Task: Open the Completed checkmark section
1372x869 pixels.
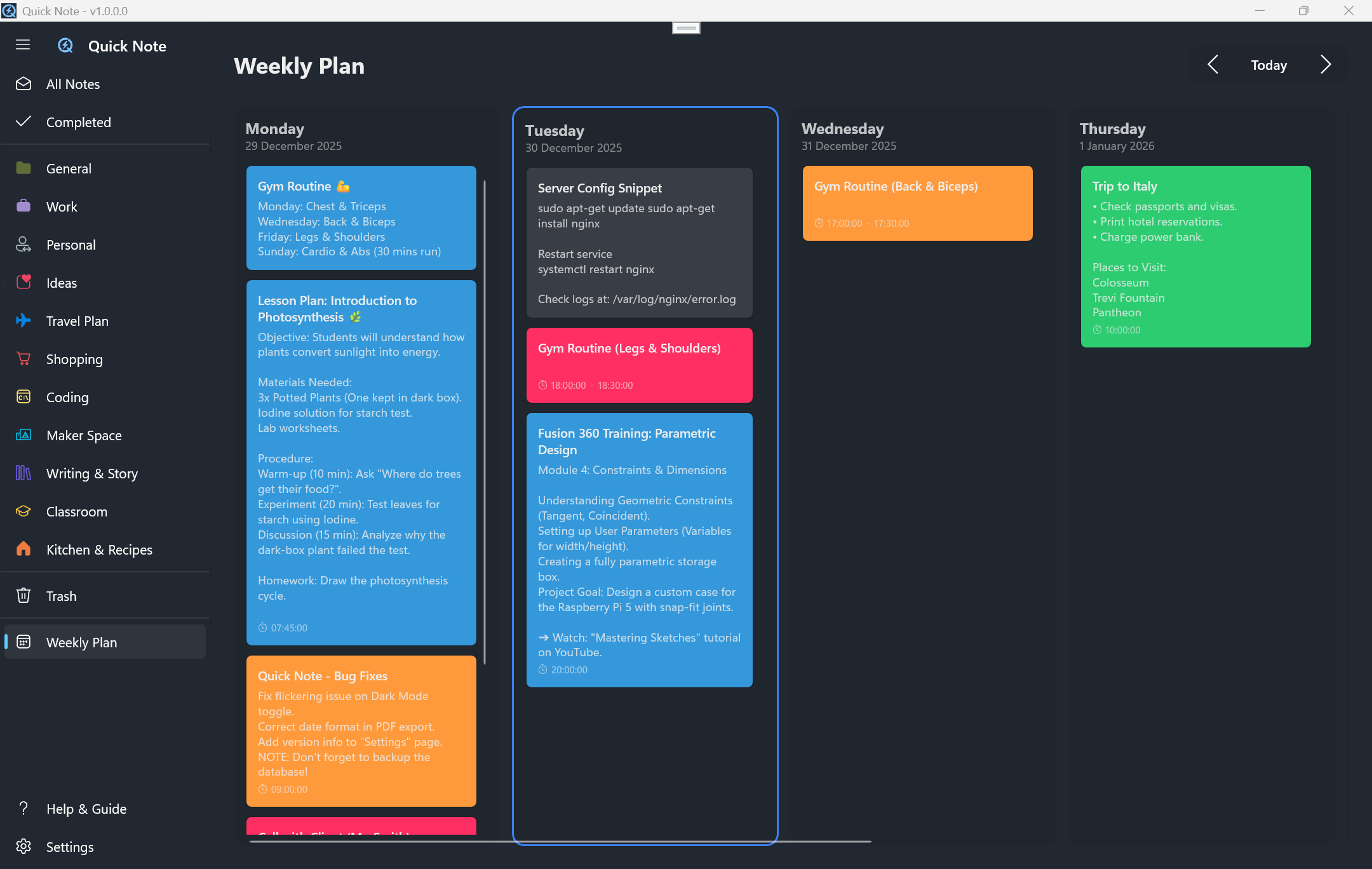Action: (24, 122)
